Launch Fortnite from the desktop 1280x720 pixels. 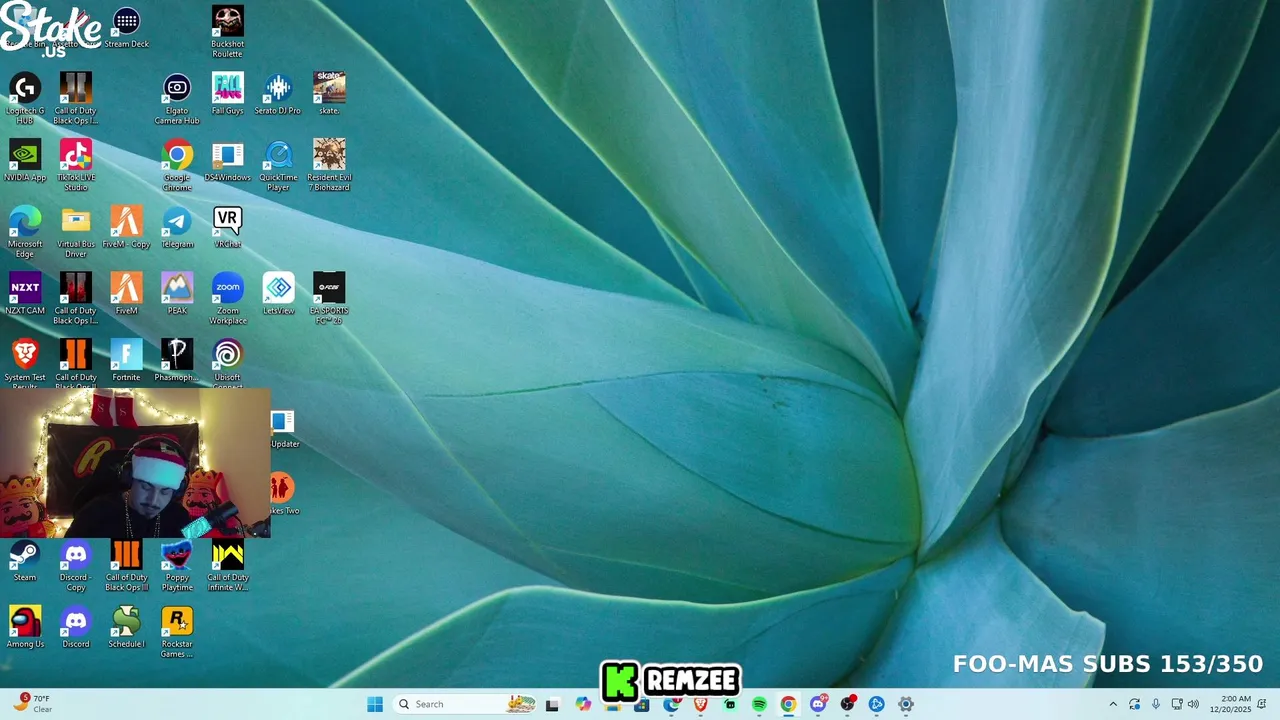point(126,361)
